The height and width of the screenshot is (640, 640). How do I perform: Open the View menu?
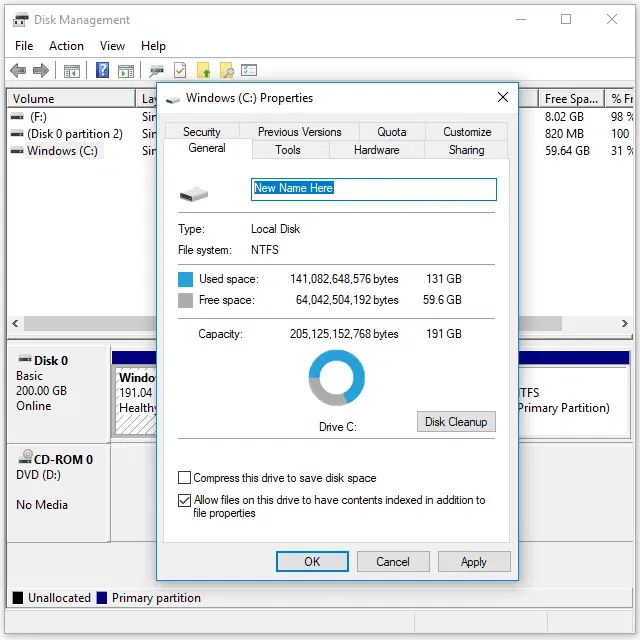pos(112,45)
